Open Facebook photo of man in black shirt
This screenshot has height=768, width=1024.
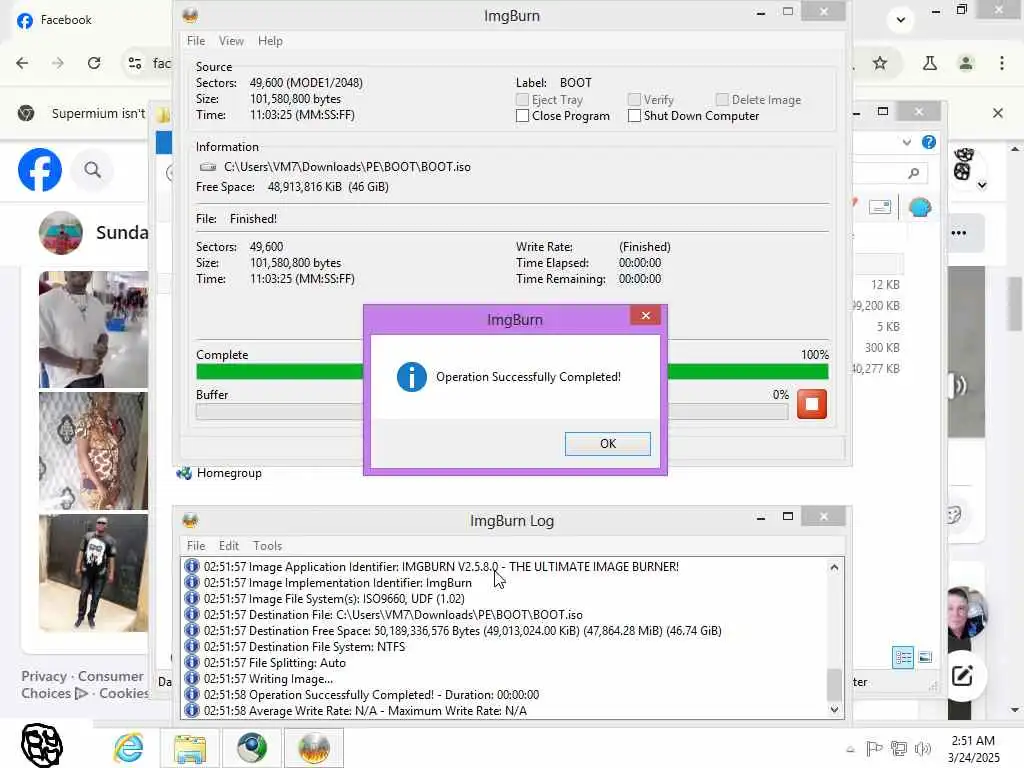[93, 573]
